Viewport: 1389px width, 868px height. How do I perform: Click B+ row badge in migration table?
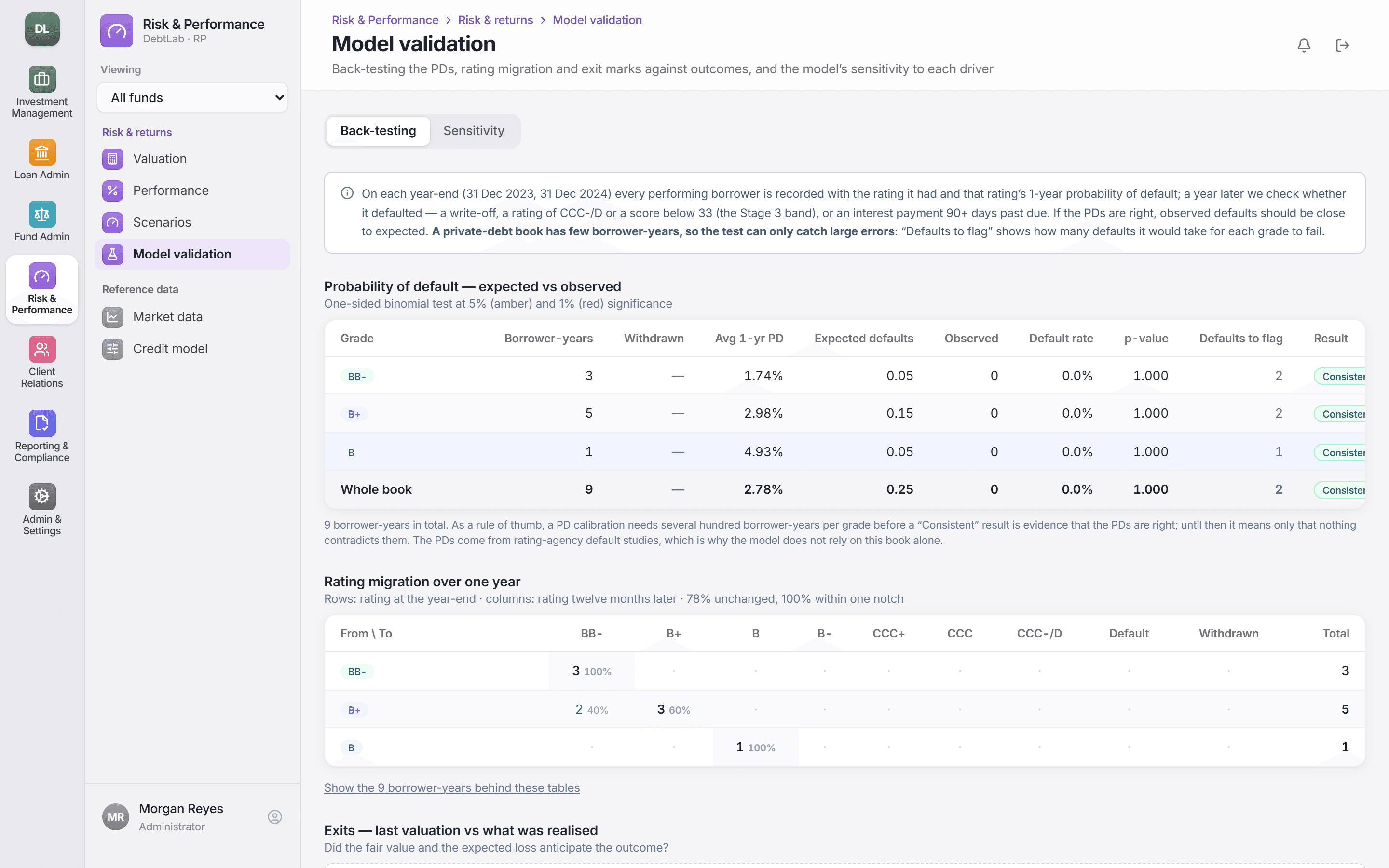point(354,710)
